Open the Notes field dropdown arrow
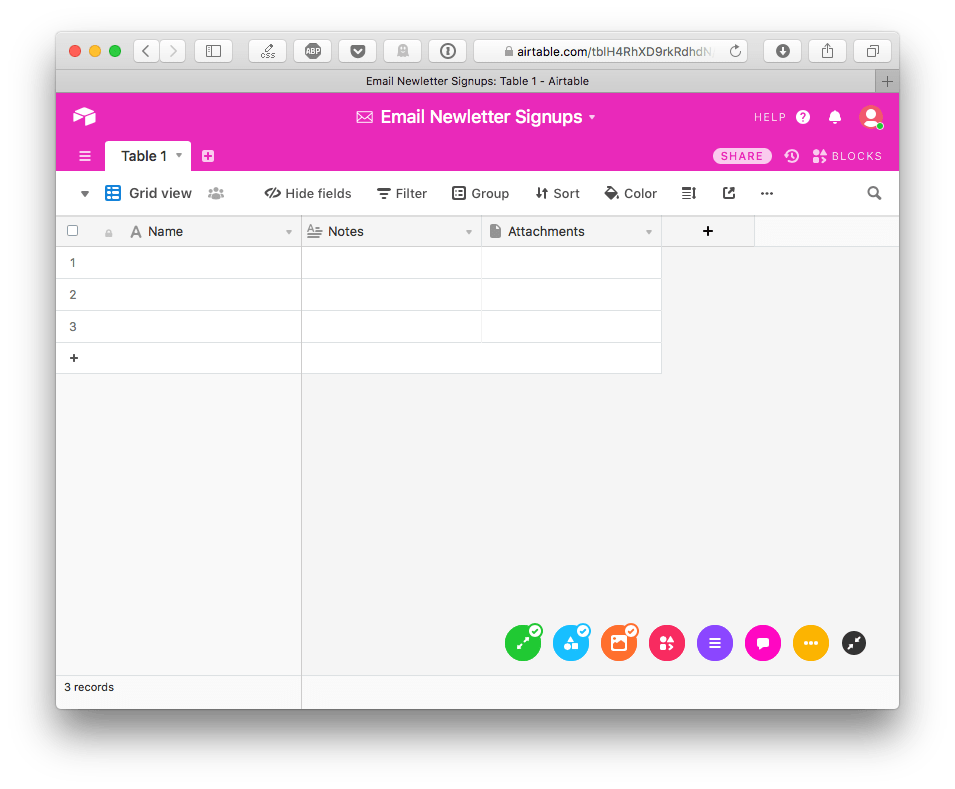 pos(469,232)
